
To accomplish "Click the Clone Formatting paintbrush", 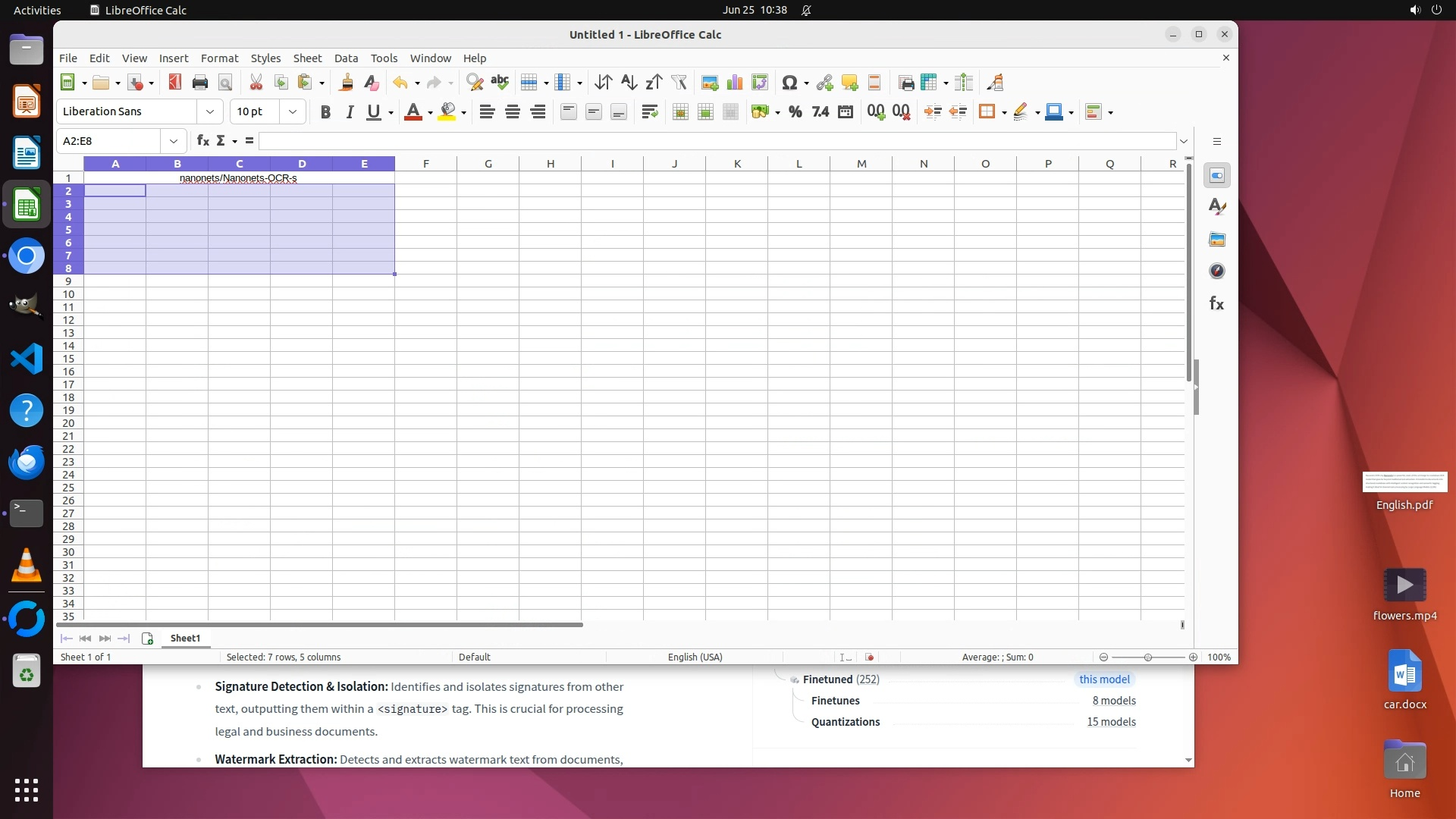I will coord(347,83).
